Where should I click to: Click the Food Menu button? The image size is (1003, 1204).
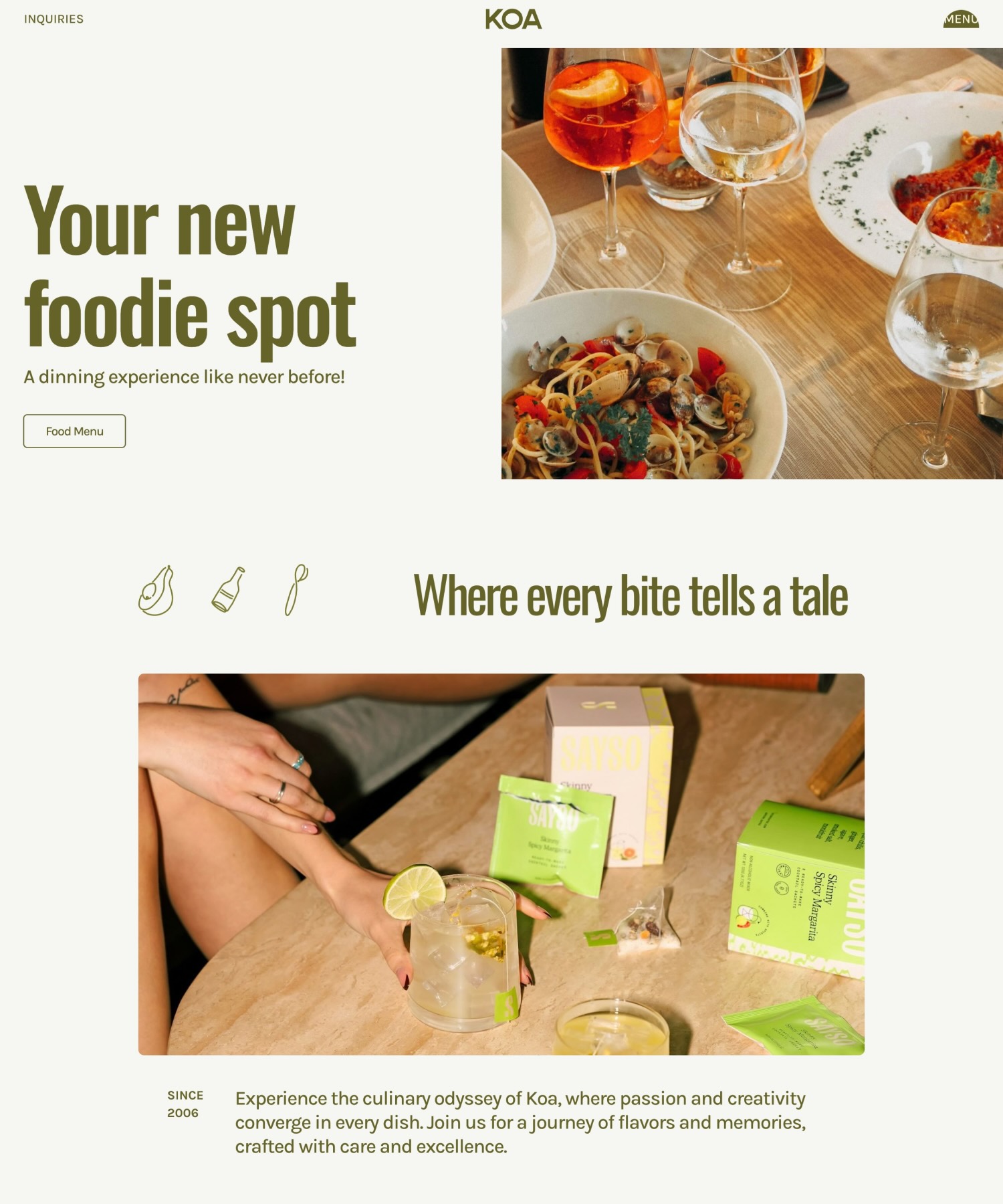74,431
